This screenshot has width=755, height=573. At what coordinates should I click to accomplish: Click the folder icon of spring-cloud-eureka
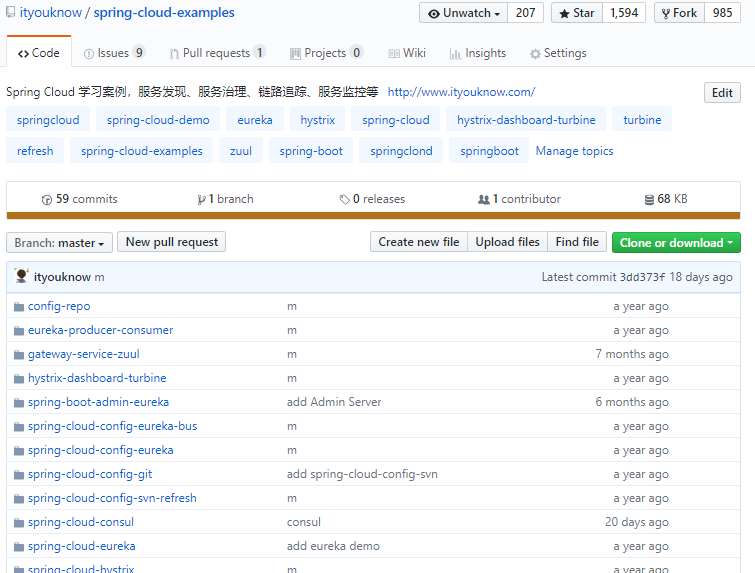[19, 547]
